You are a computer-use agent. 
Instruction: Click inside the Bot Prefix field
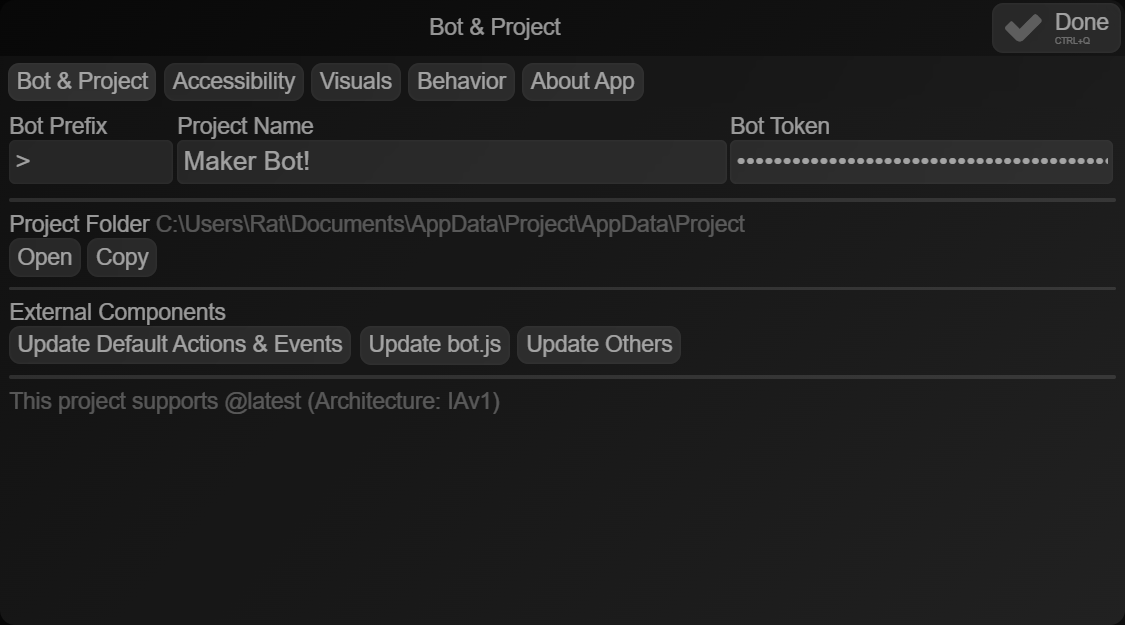pos(90,162)
